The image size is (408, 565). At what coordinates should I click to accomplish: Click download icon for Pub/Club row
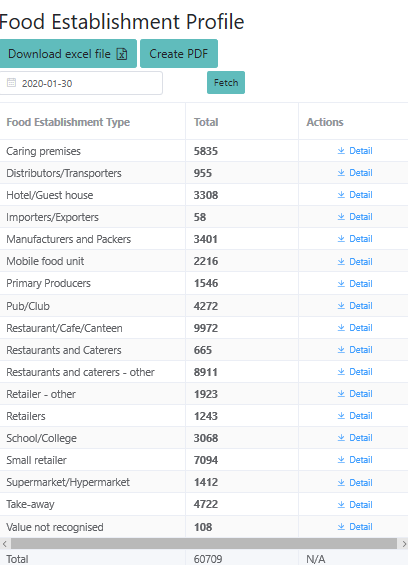(x=341, y=306)
